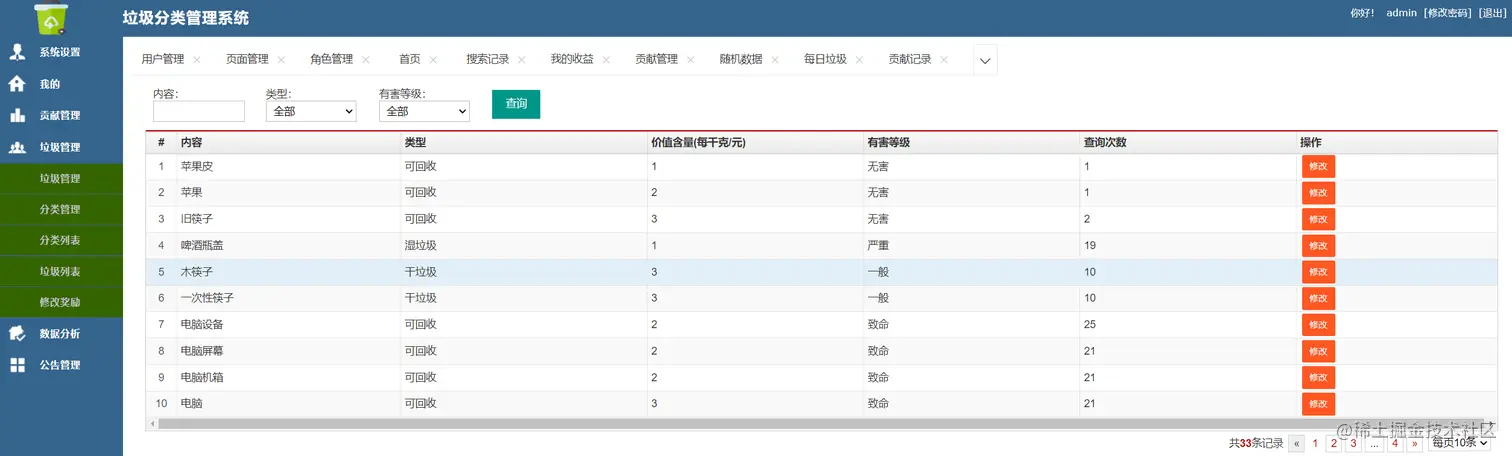
Task: Go to page 3
Action: [x=1352, y=443]
